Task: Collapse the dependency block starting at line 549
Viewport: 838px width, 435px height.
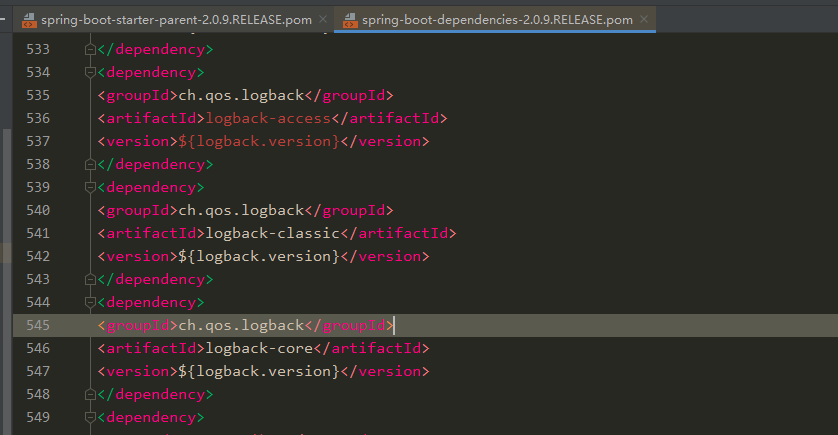Action: coord(90,417)
